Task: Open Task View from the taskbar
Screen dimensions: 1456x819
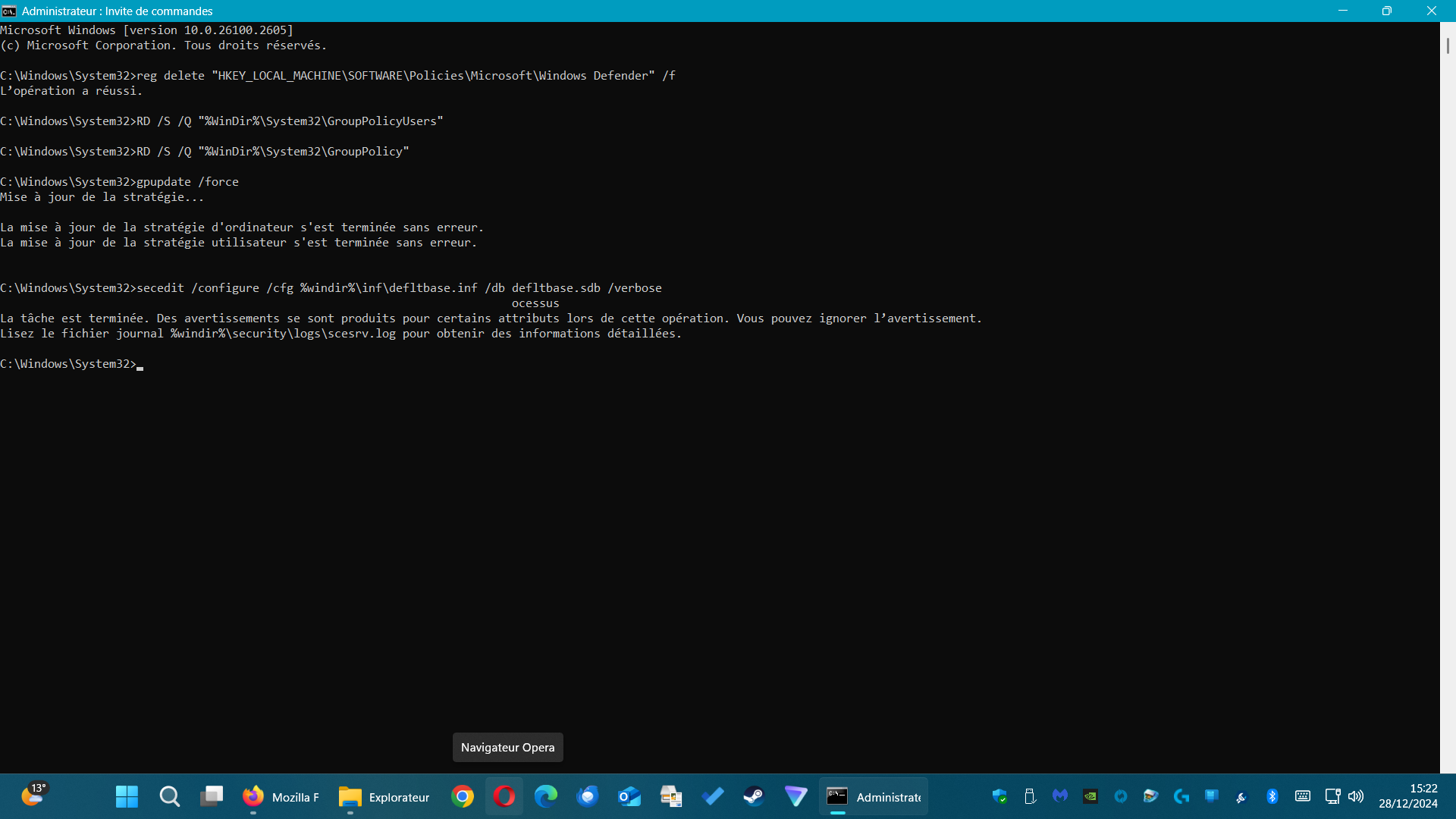Action: coord(212,796)
